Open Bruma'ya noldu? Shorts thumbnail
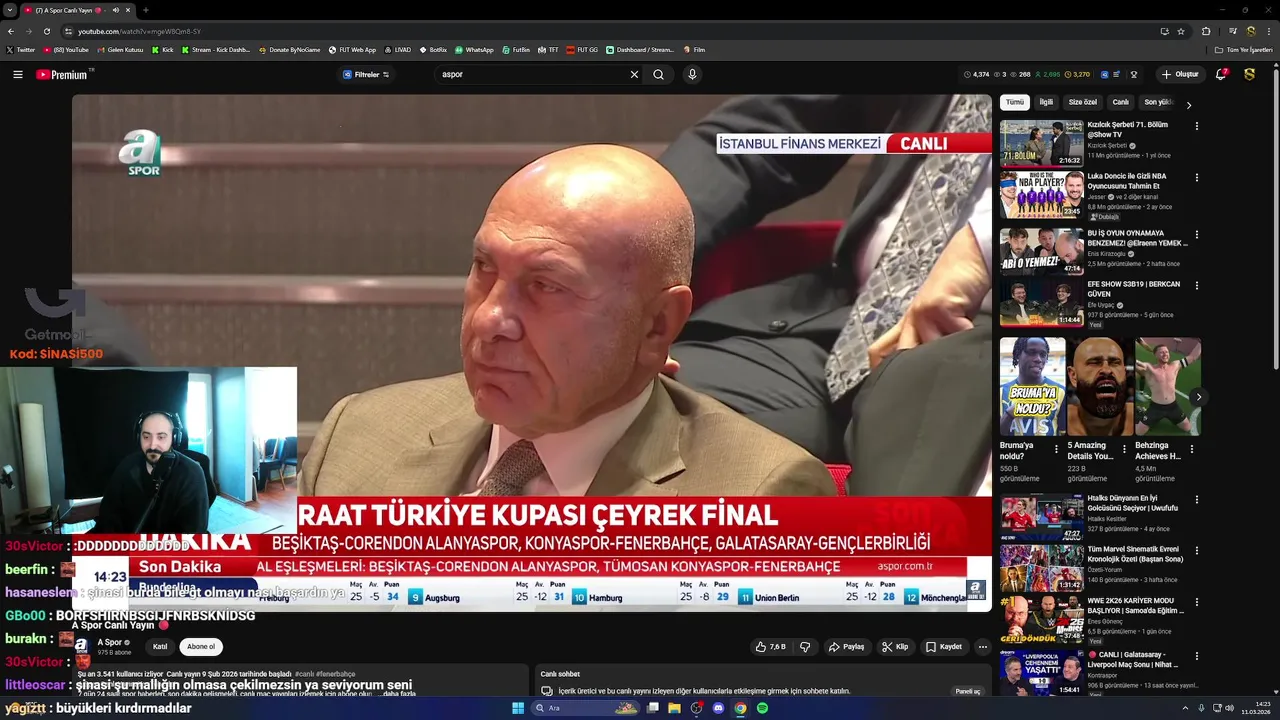 1032,386
